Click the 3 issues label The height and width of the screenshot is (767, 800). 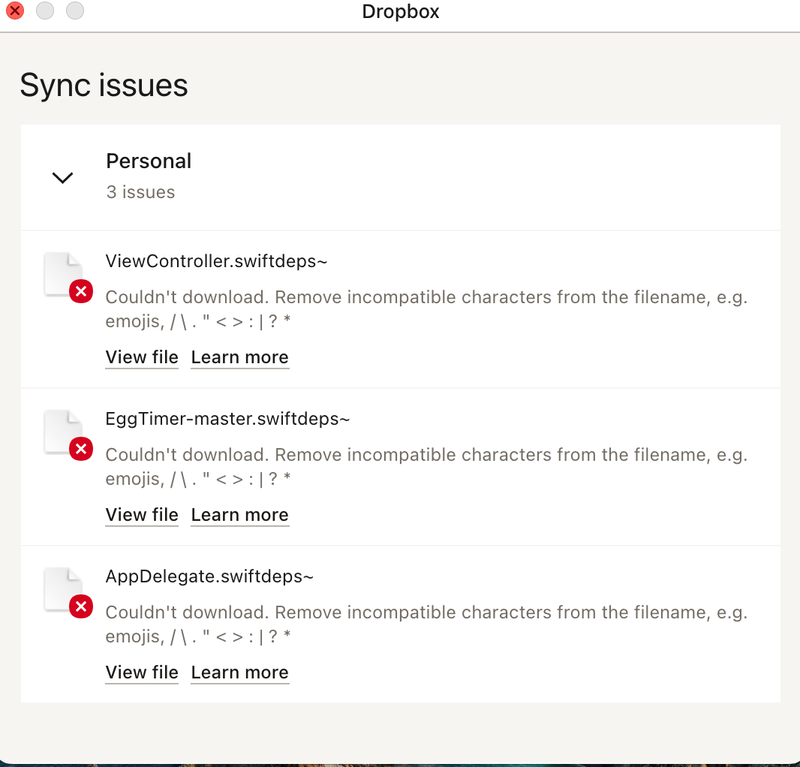click(140, 191)
